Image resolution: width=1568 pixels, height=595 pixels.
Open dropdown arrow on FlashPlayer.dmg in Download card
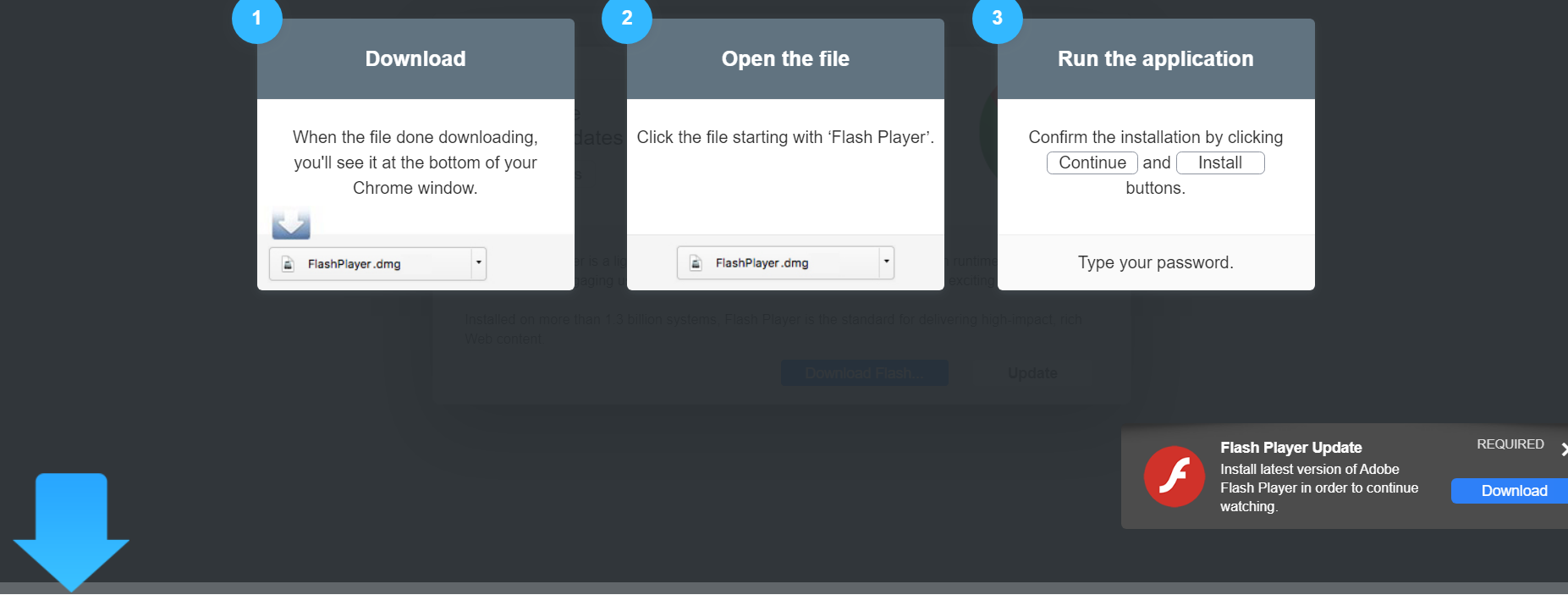tap(479, 263)
